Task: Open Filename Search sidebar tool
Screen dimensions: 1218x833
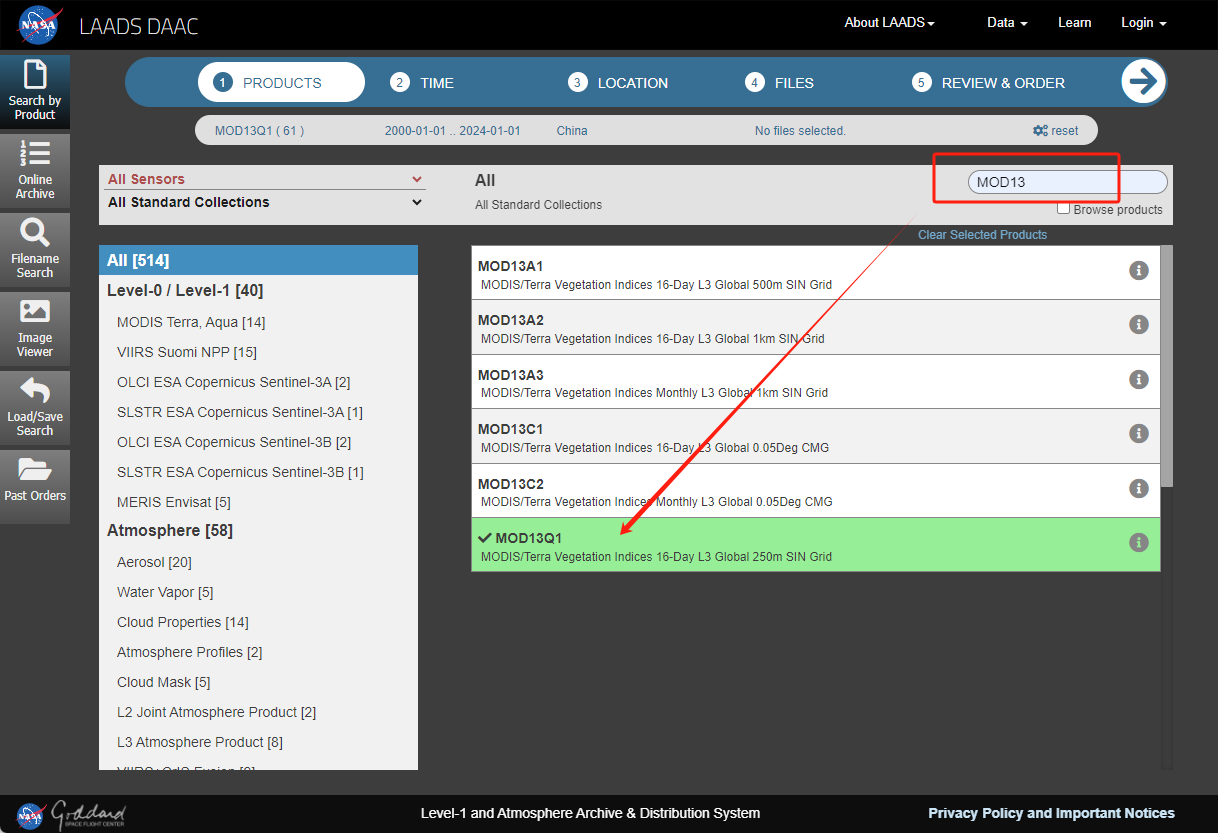Action: [35, 250]
